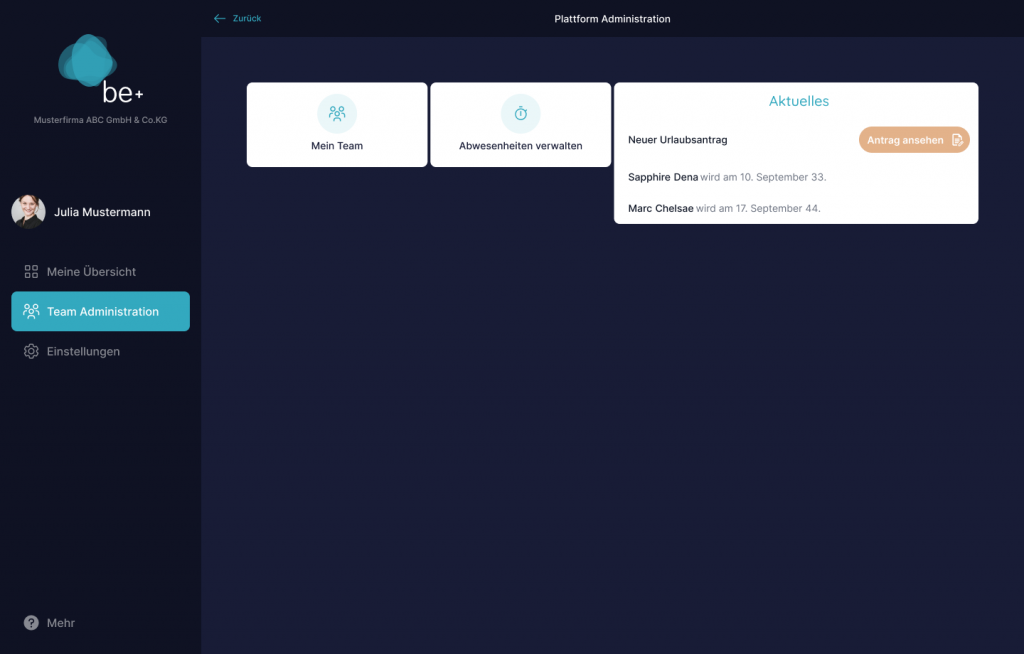
Task: Open the Meine Übersicht menu item
Action: click(91, 272)
